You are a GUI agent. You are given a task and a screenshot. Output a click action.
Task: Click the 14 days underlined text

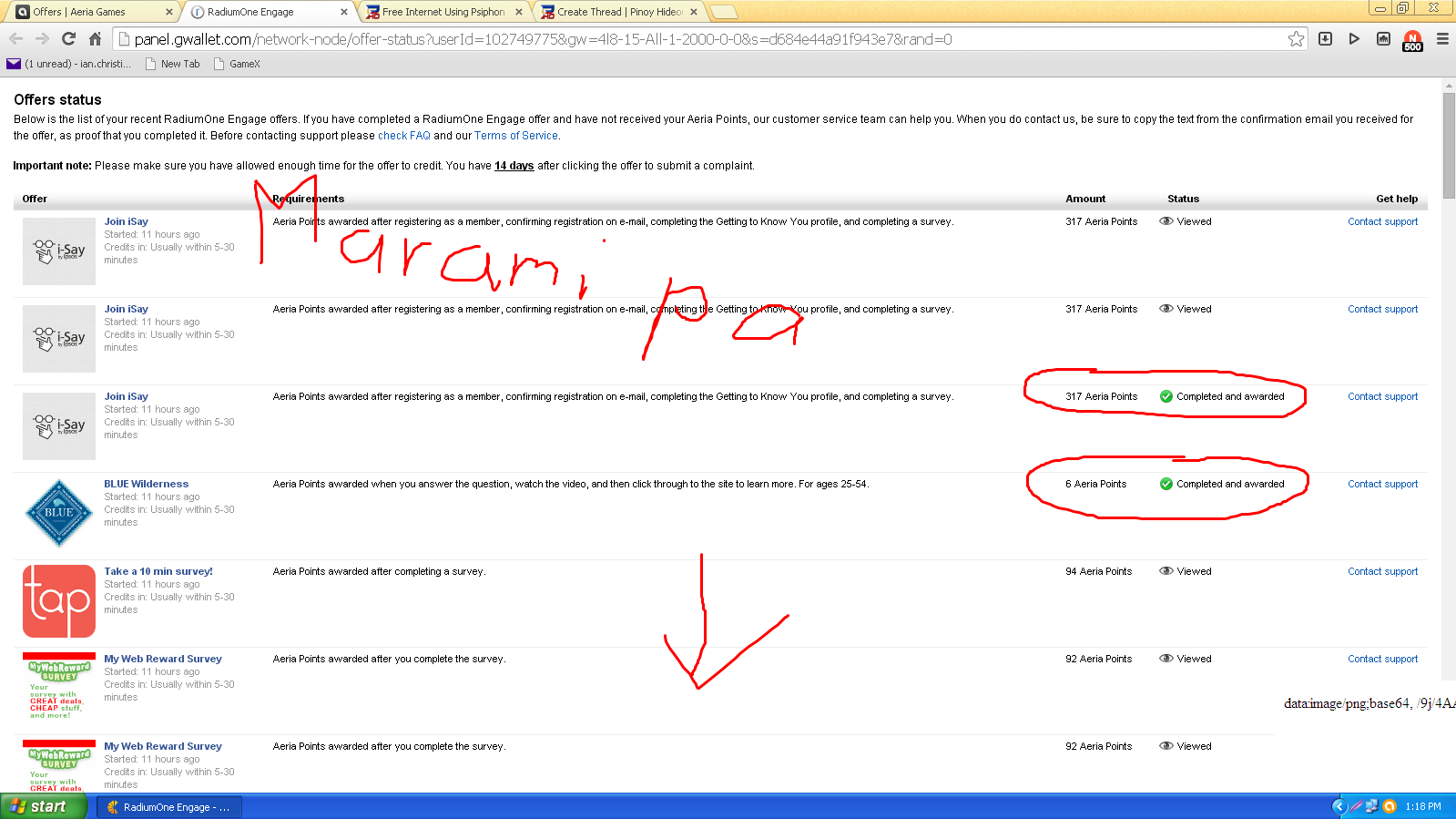coord(514,166)
